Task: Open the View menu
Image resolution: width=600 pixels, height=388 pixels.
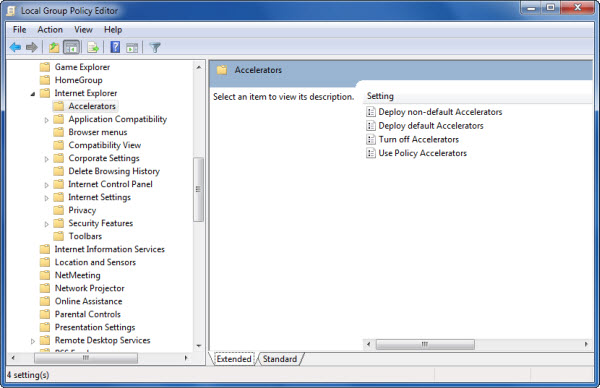Action: [x=83, y=29]
